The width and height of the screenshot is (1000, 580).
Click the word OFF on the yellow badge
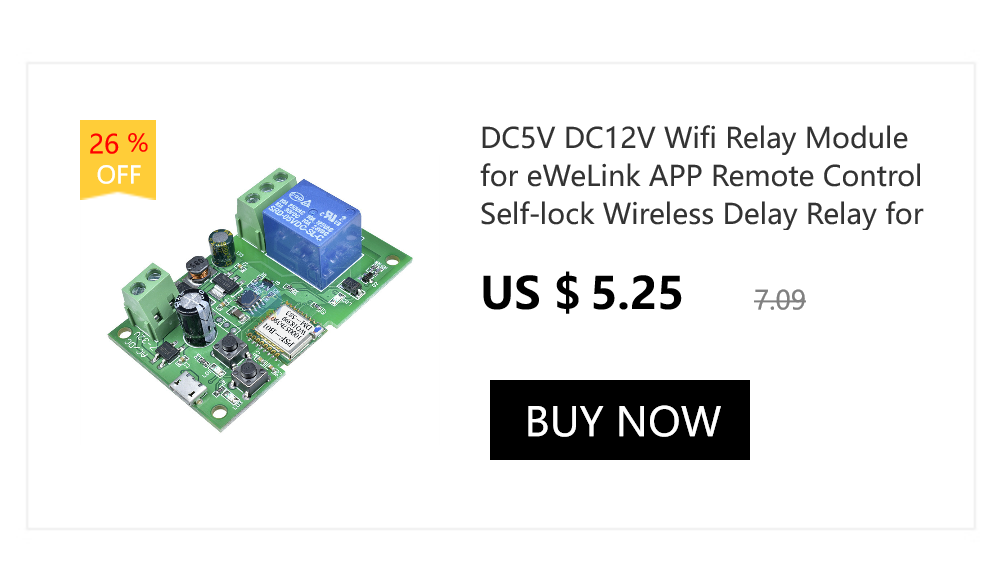click(x=119, y=174)
